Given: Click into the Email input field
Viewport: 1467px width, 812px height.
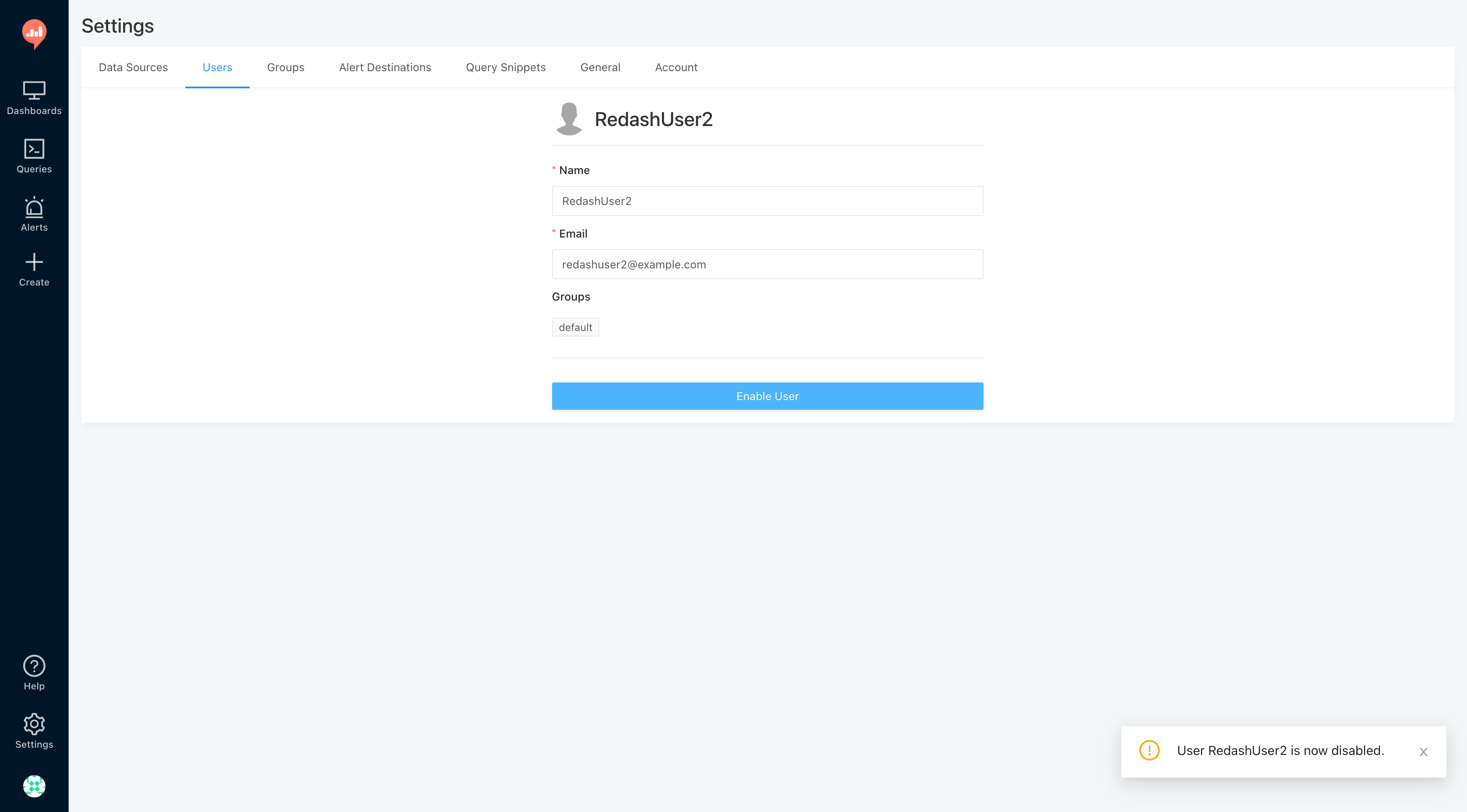Looking at the screenshot, I should point(767,264).
